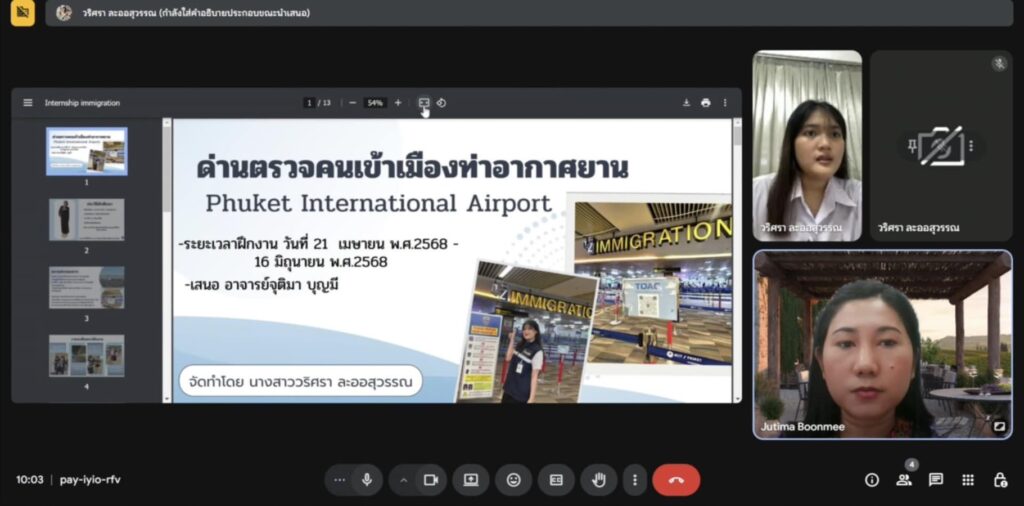Toggle the microphone in the call bar
This screenshot has width=1024, height=506.
tap(367, 480)
